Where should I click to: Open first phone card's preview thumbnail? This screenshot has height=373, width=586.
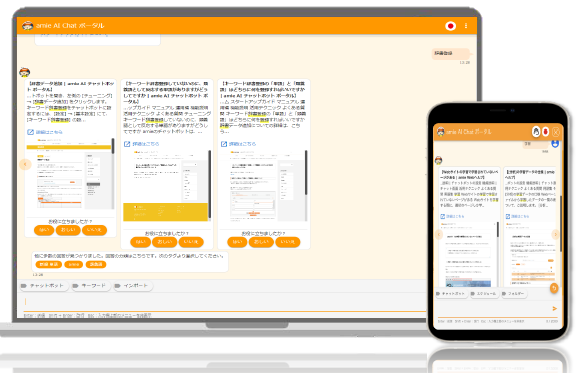468,254
